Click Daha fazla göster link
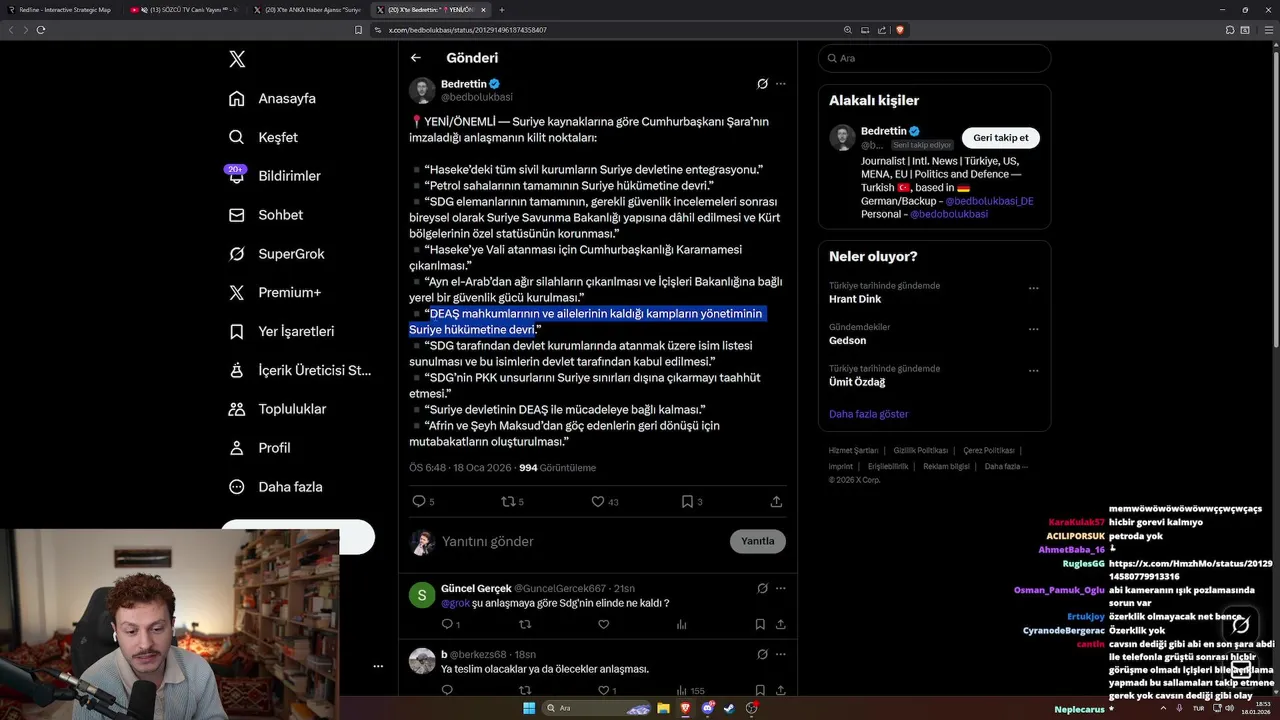This screenshot has height=720, width=1280. pyautogui.click(x=869, y=414)
